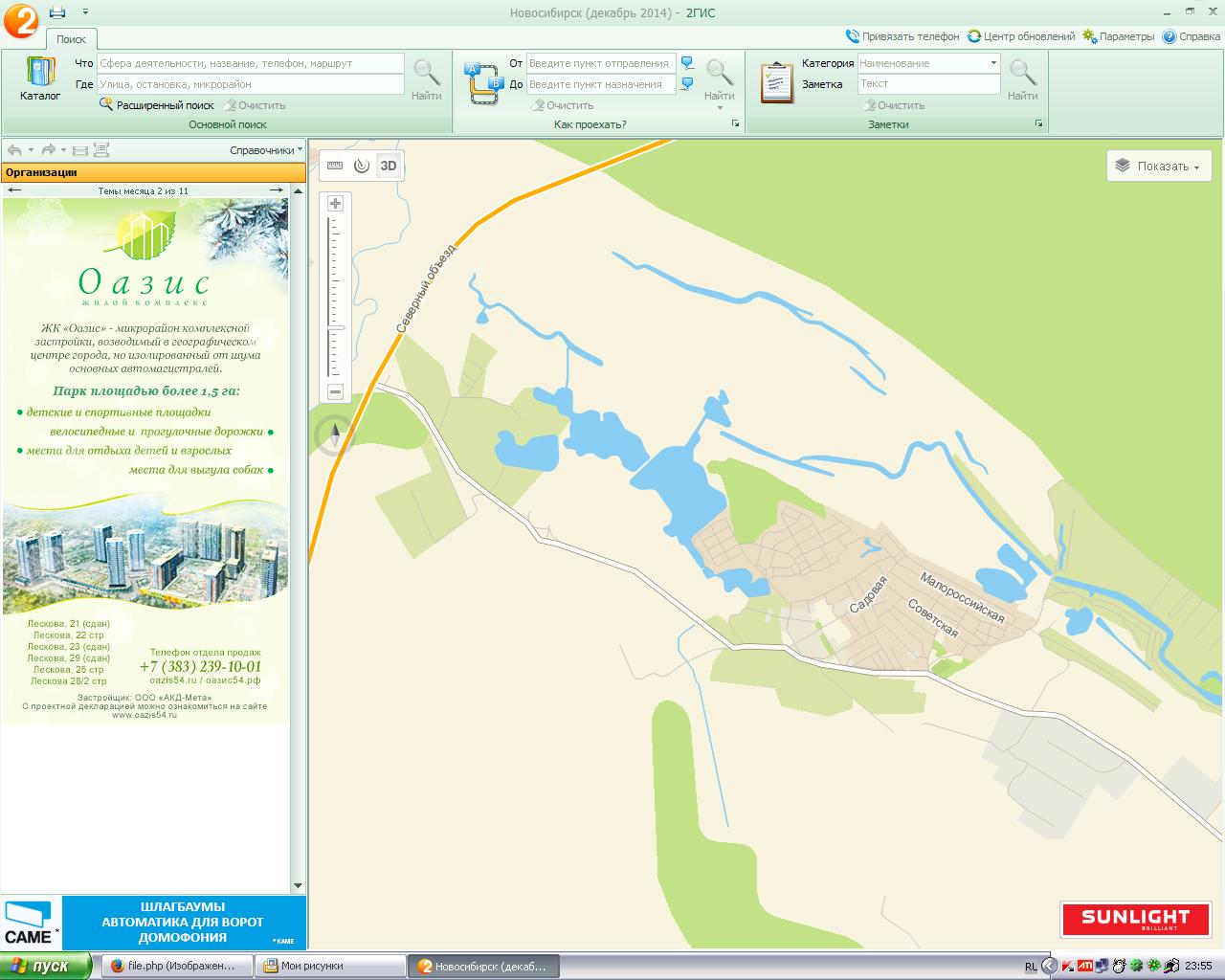Click the Что search input field

pos(250,63)
